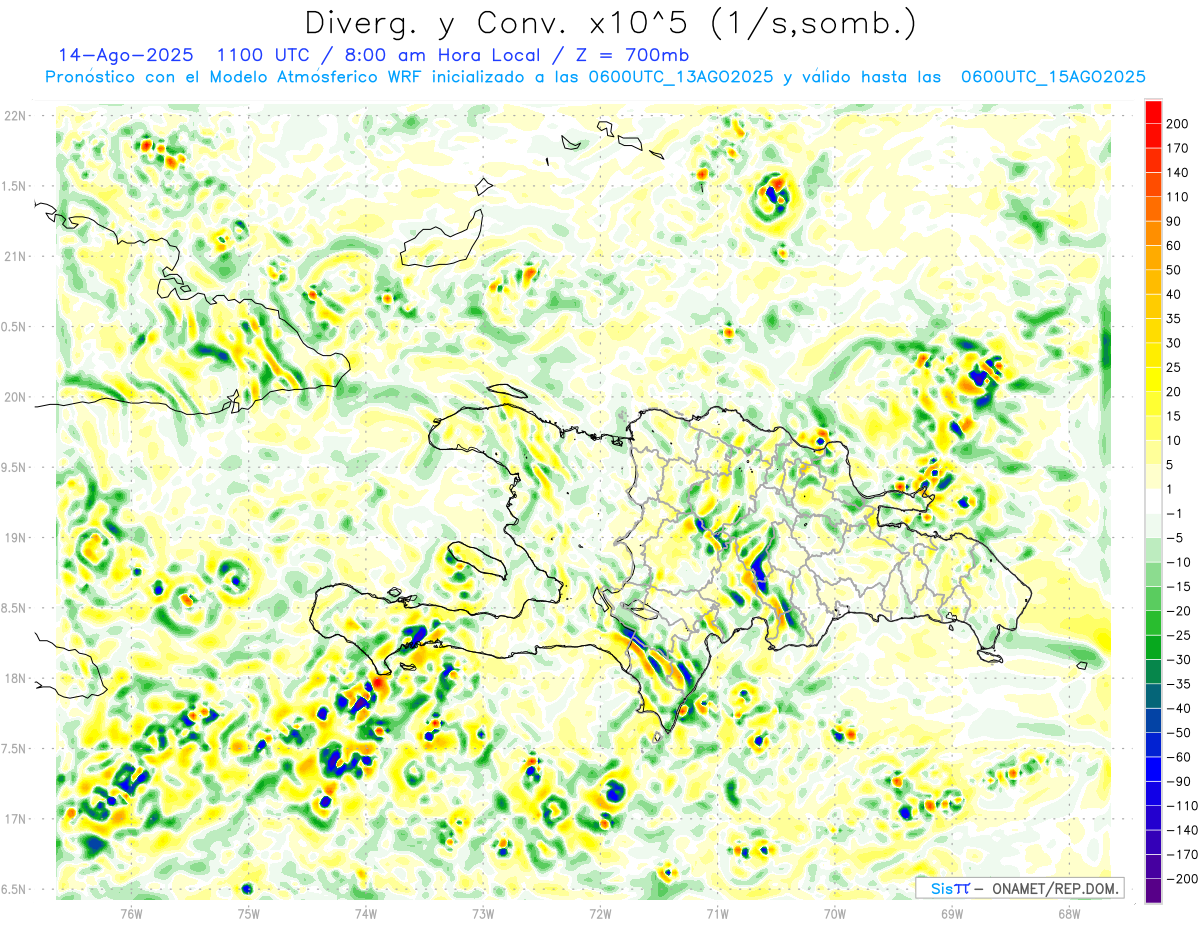Click the '75W' longitude label
Image resolution: width=1200 pixels, height=927 pixels.
[x=248, y=914]
